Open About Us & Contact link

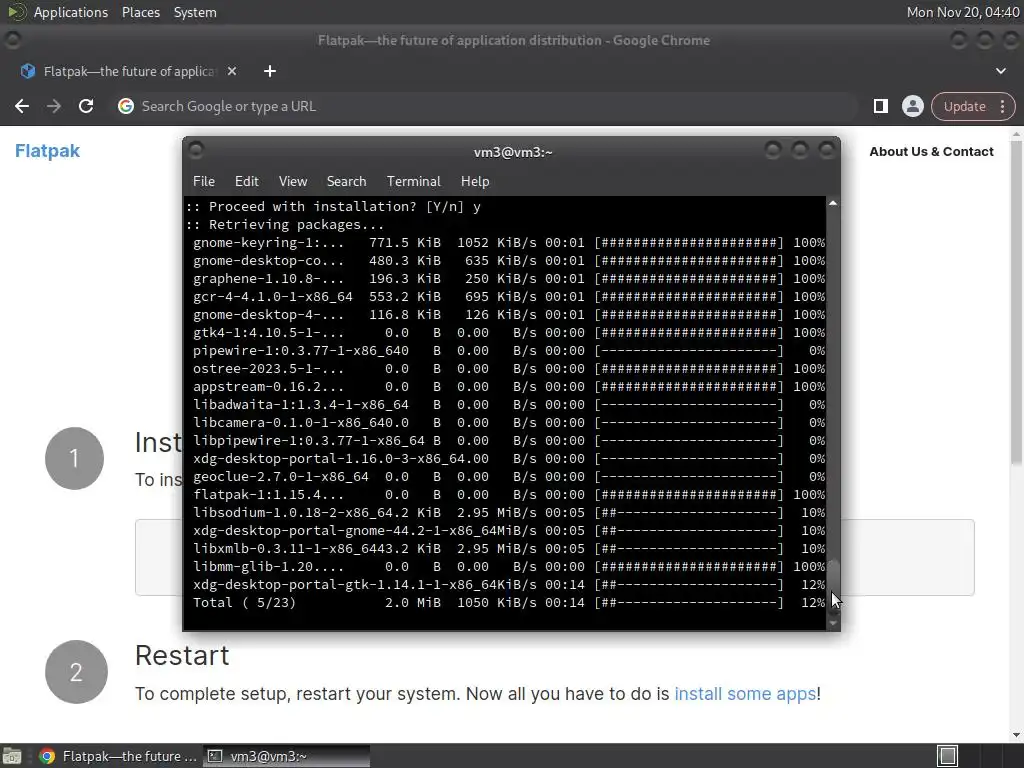click(931, 152)
